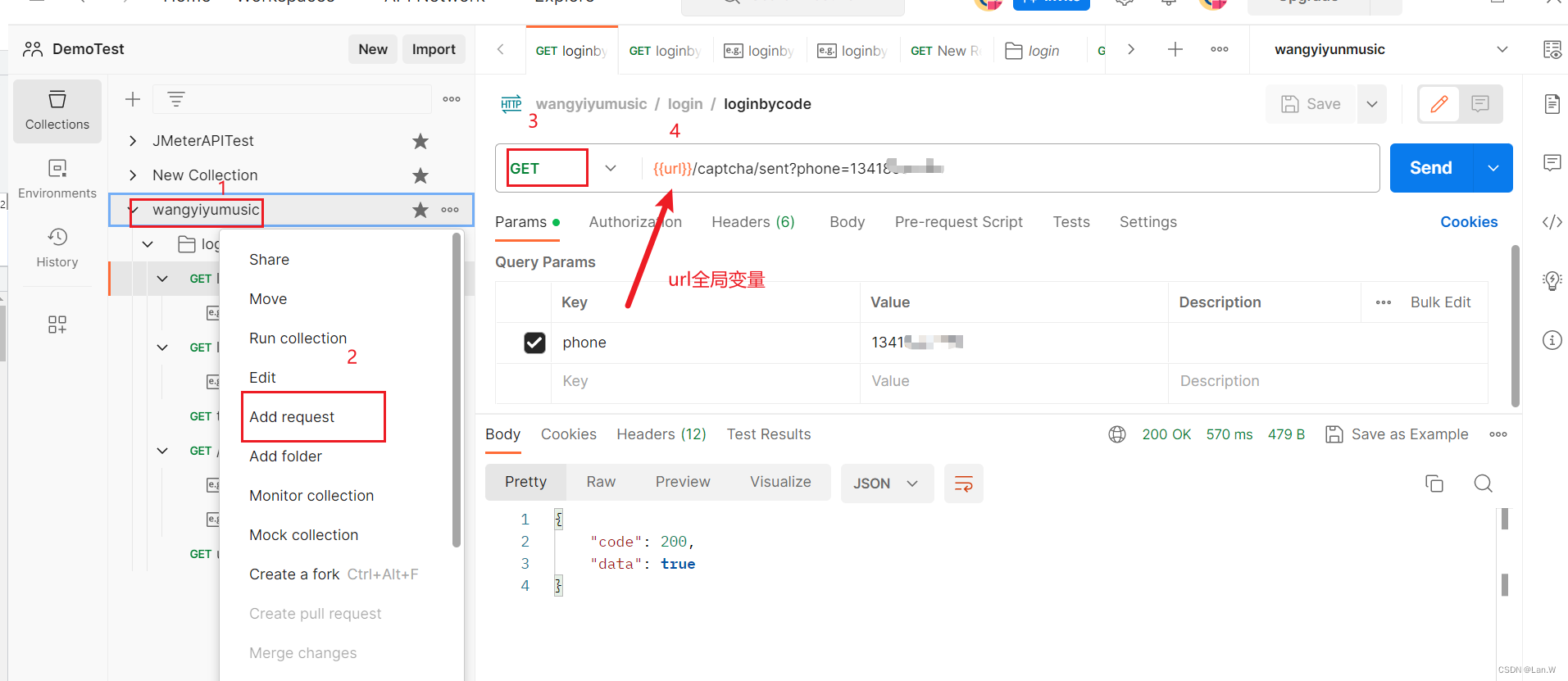Open the Save options dropdown arrow
The image size is (1568, 681).
coord(1372,104)
